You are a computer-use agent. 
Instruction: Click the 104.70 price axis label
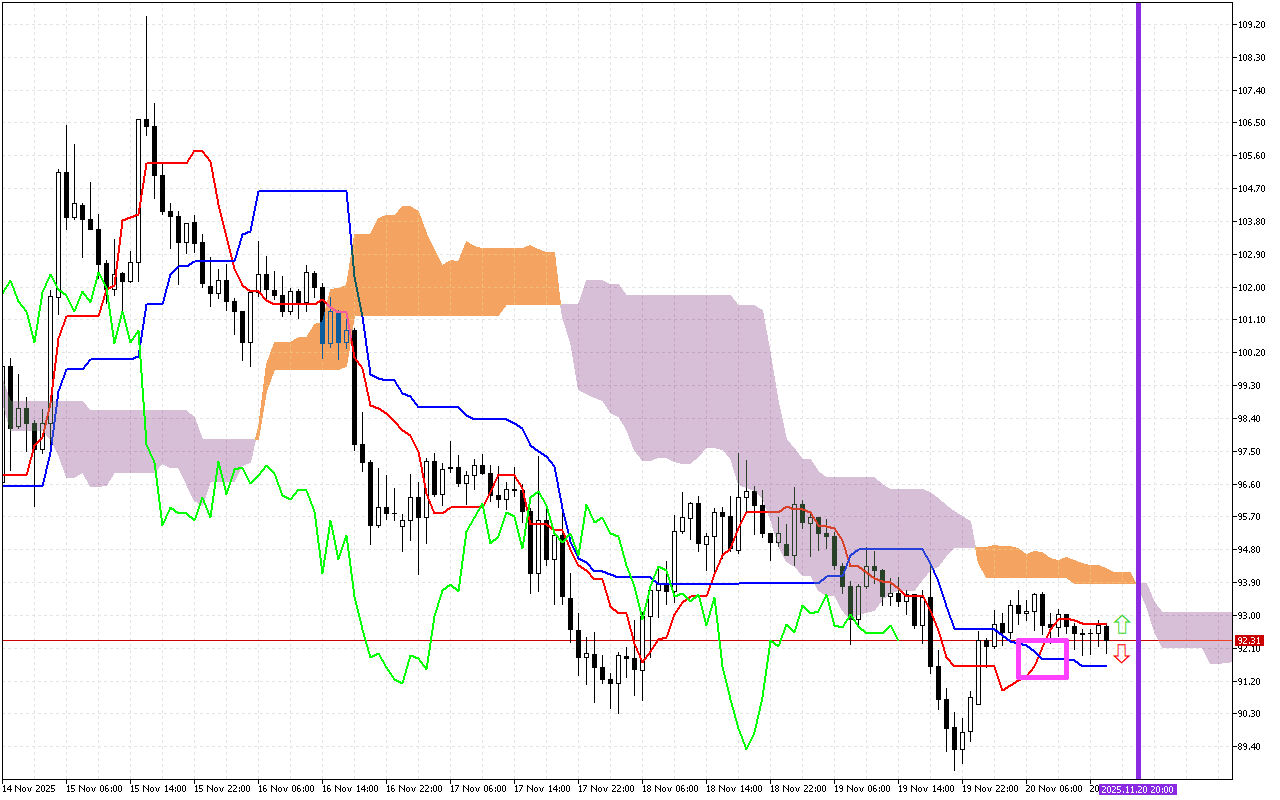click(x=1250, y=189)
